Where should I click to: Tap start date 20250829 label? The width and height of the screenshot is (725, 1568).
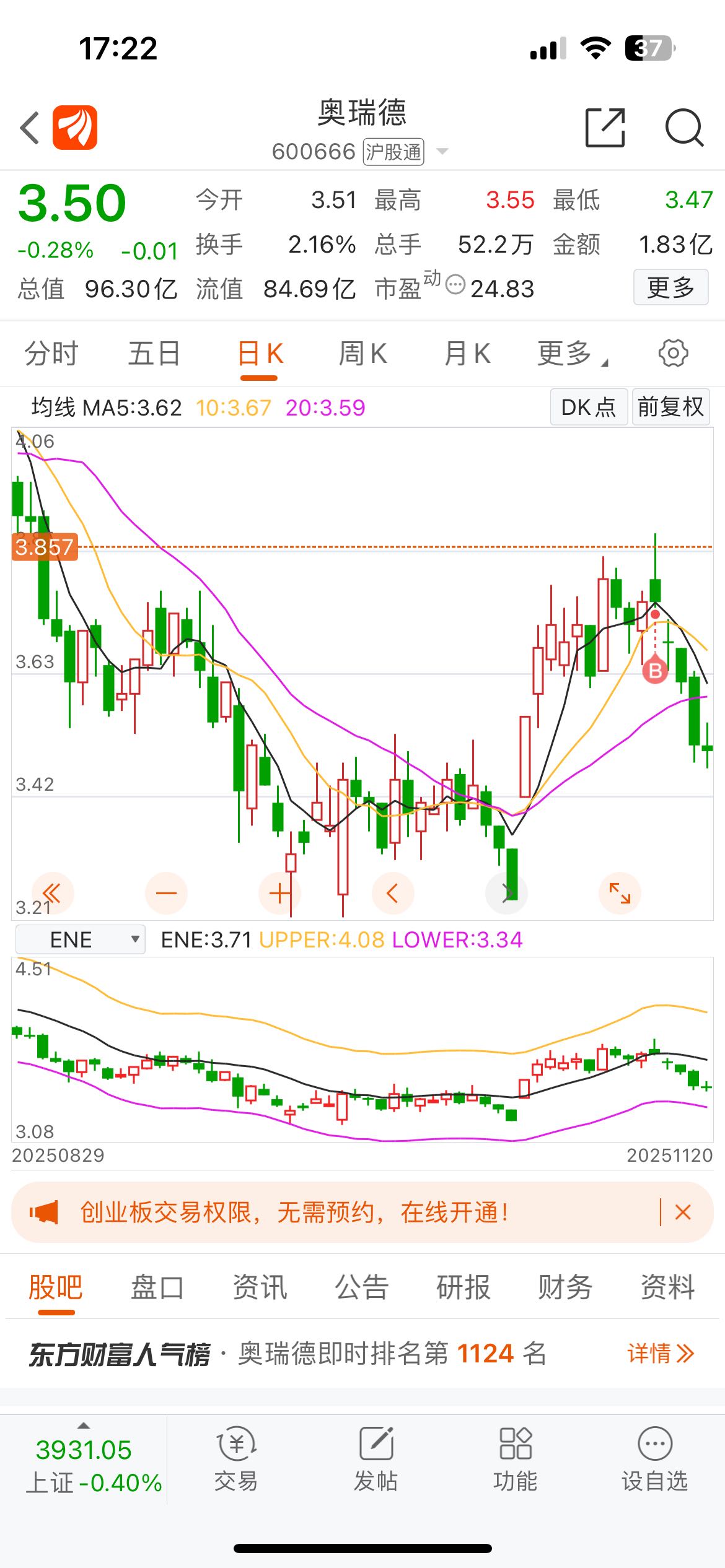58,1155
